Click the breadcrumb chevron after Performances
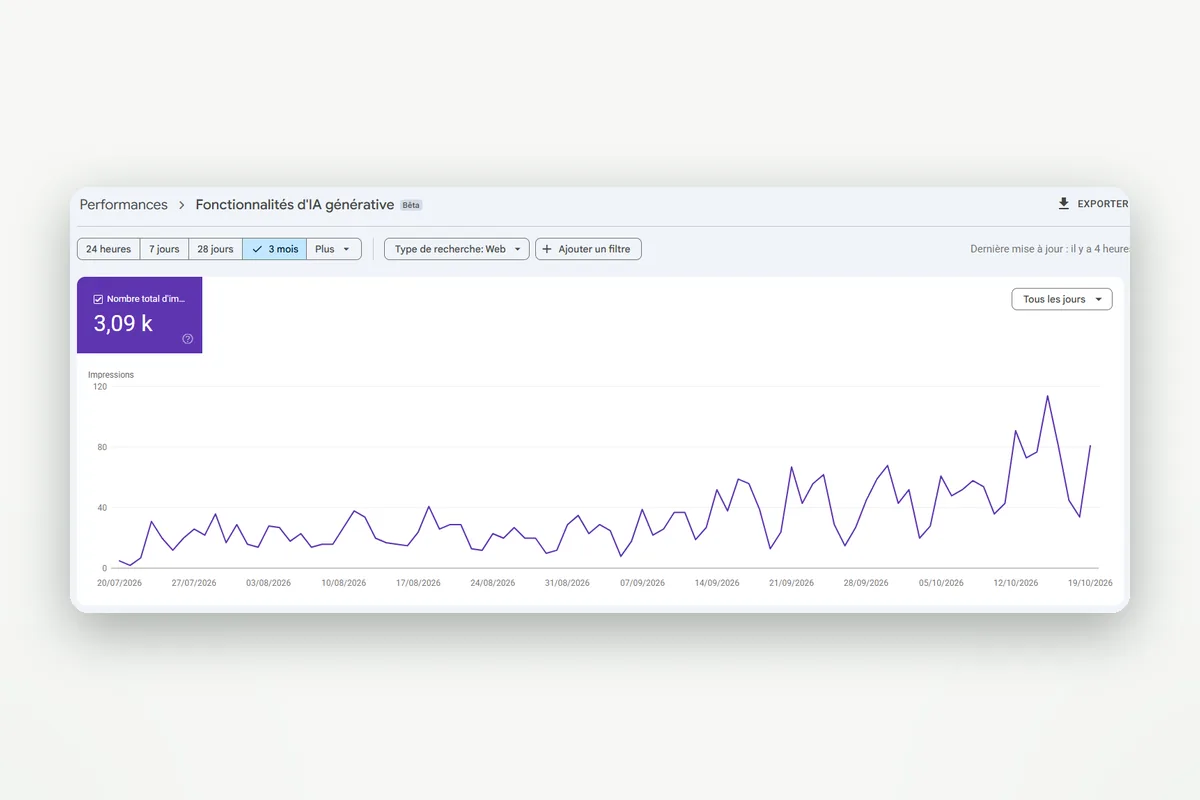1200x800 pixels. 182,205
